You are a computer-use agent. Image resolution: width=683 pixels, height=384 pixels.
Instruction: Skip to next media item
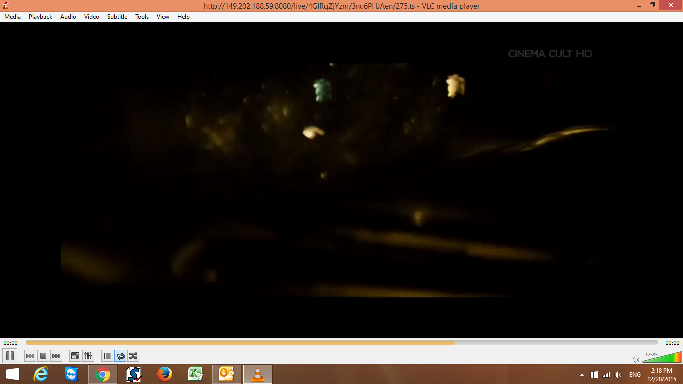[x=56, y=356]
